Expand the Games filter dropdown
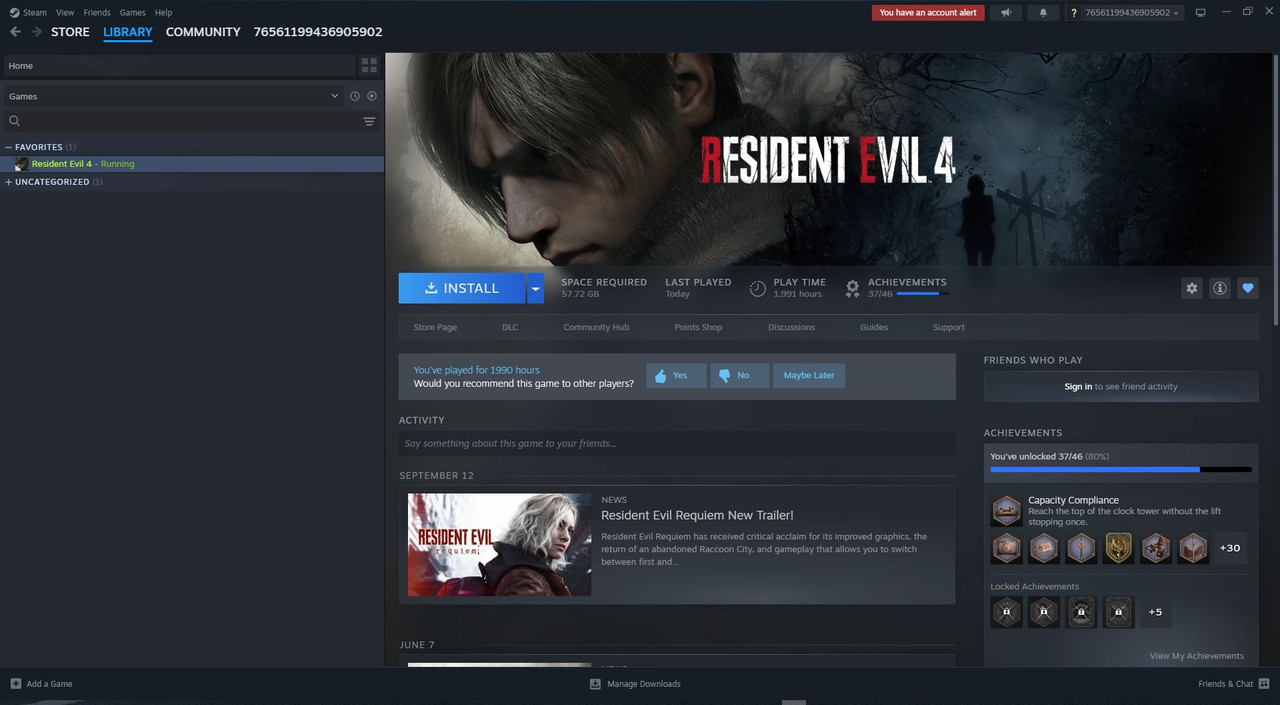This screenshot has height=705, width=1280. 173,96
